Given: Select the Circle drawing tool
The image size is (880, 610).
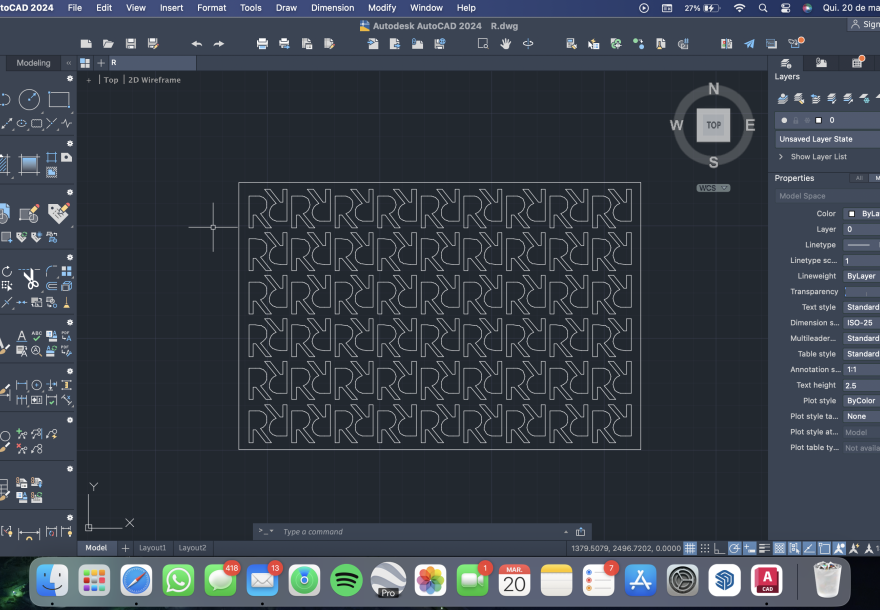Looking at the screenshot, I should pyautogui.click(x=29, y=100).
